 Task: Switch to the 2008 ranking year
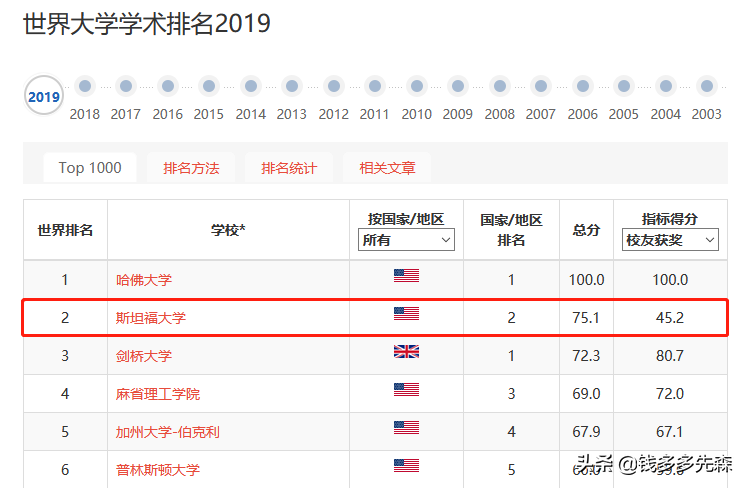[x=499, y=86]
